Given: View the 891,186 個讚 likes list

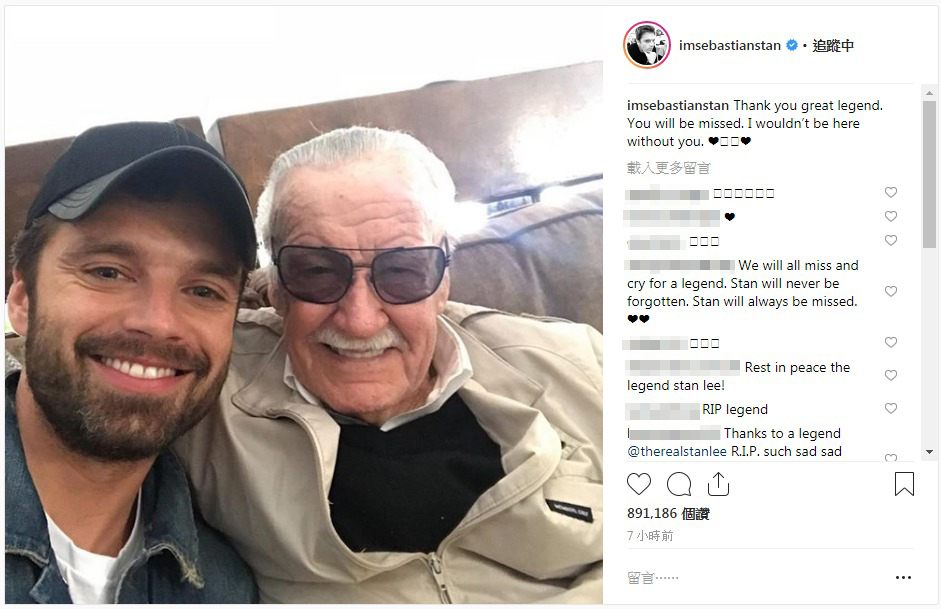Looking at the screenshot, I should (x=667, y=513).
